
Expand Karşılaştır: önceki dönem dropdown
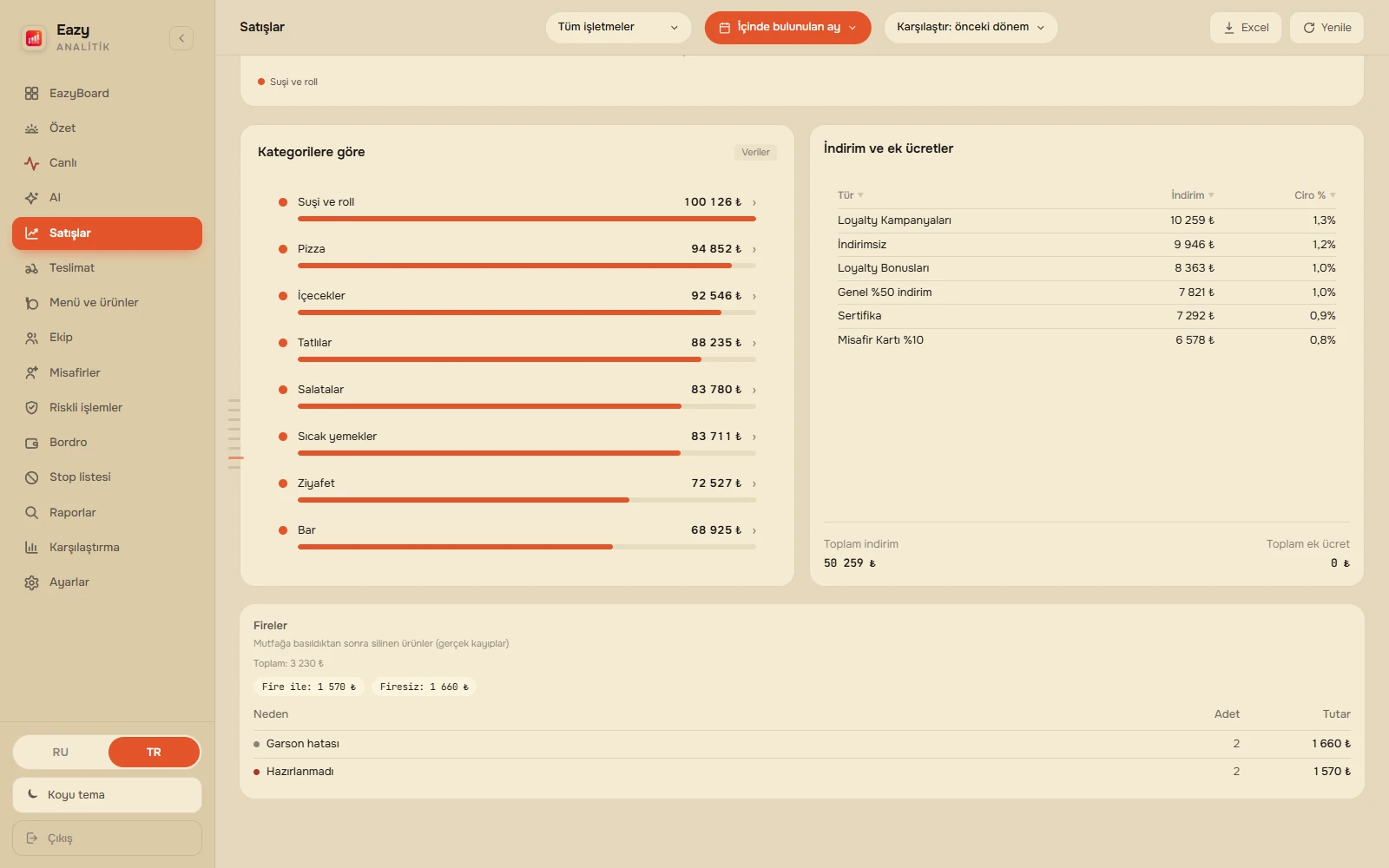point(971,28)
